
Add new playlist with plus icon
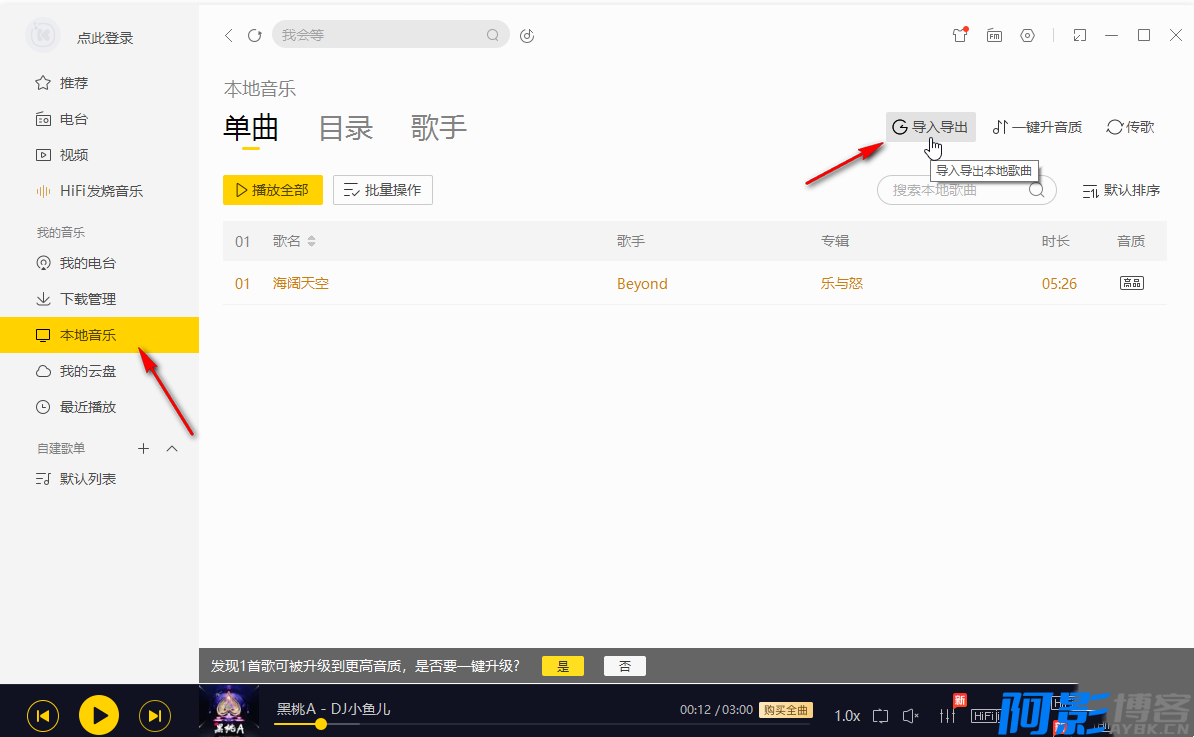click(x=143, y=449)
